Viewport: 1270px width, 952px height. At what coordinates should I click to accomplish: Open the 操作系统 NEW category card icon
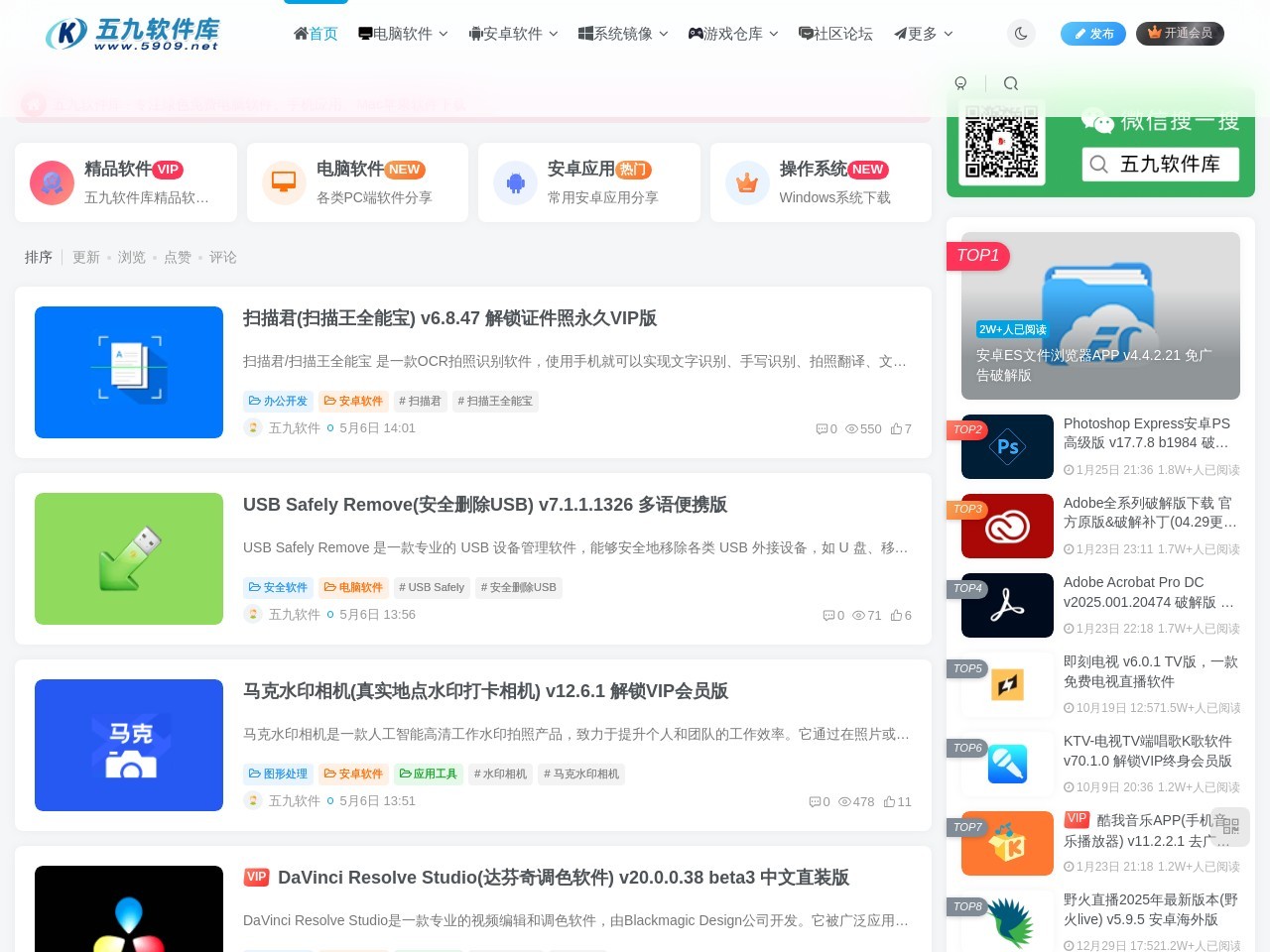pyautogui.click(x=747, y=182)
